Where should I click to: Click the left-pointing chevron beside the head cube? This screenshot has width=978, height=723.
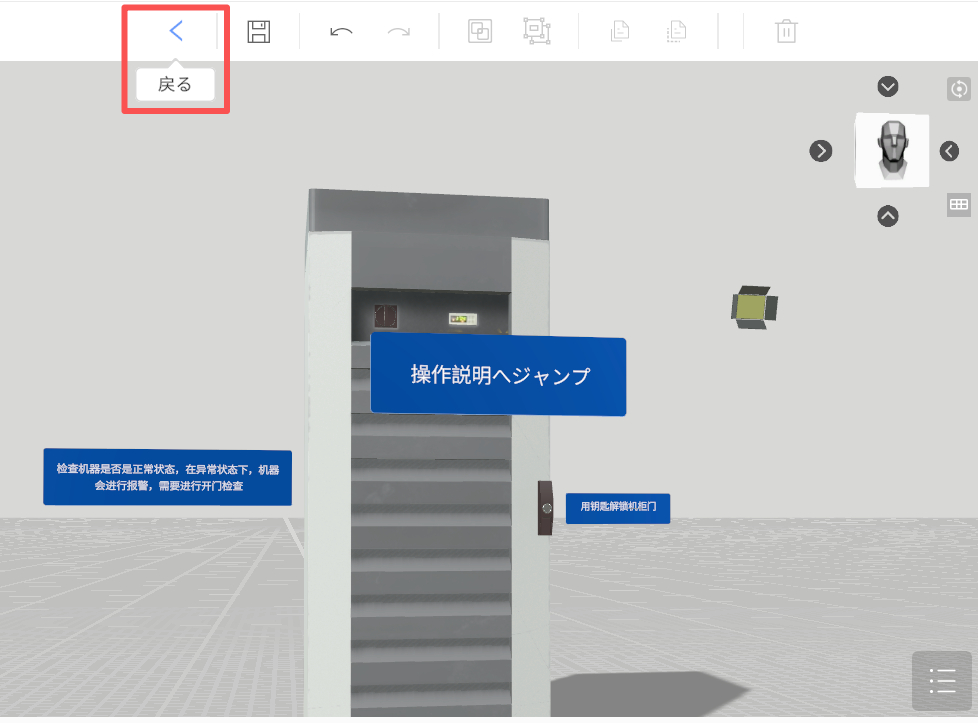pos(949,151)
